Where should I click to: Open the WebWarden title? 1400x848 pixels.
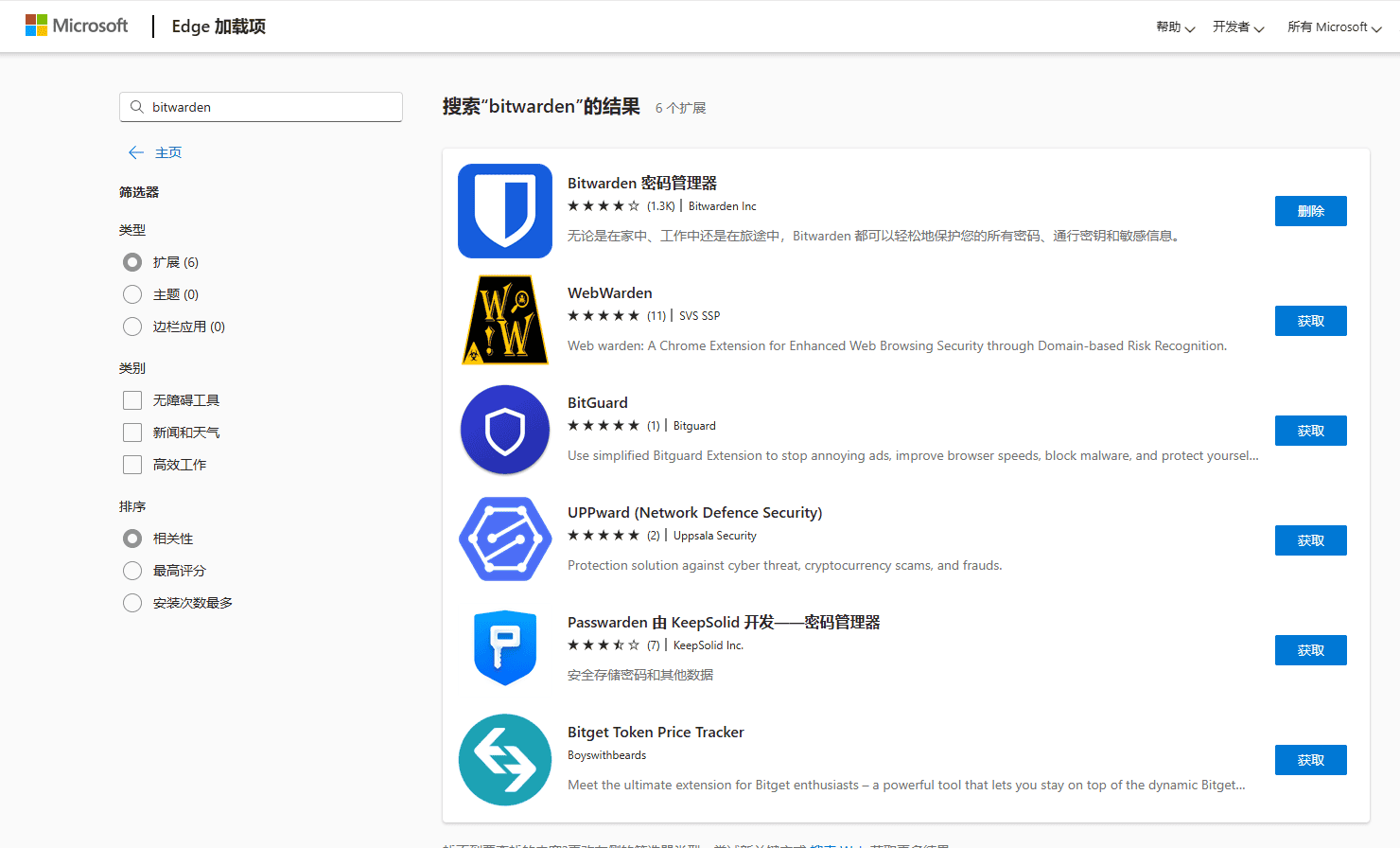pos(610,293)
